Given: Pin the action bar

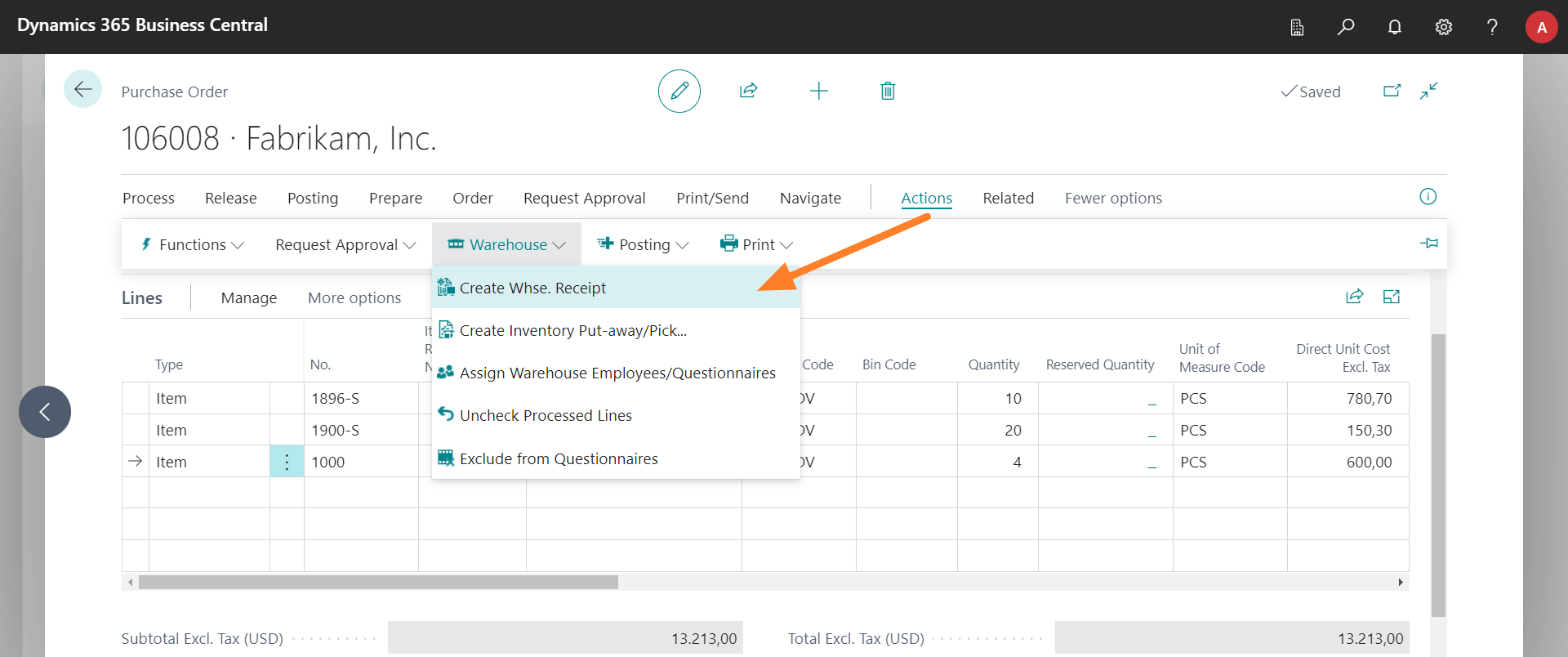Looking at the screenshot, I should [1429, 244].
